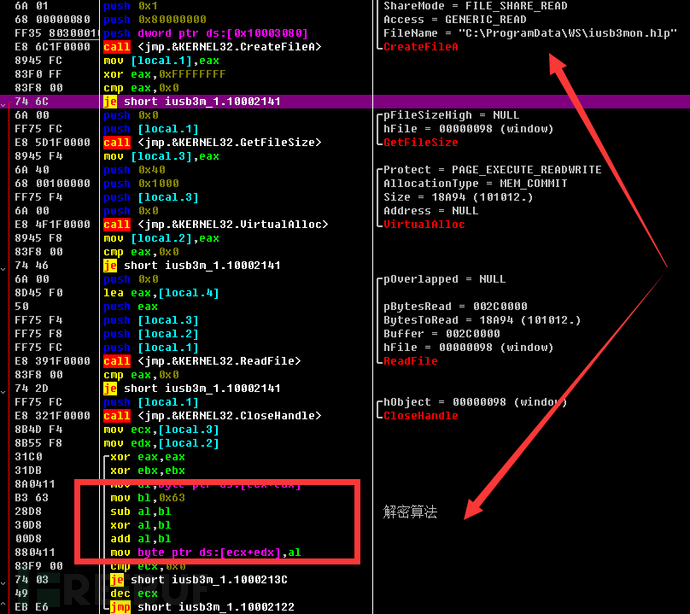Click the red ReadFile comment label
The height and width of the screenshot is (614, 690).
coord(411,361)
